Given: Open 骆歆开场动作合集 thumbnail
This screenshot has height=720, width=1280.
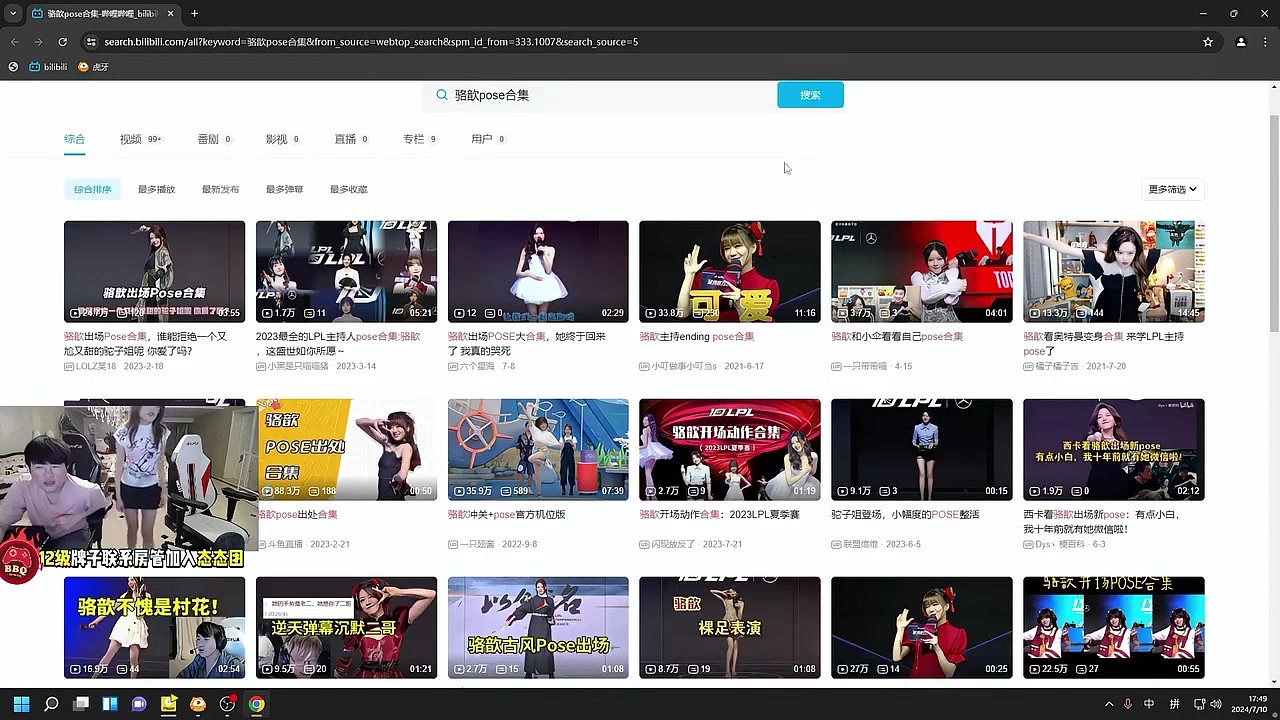Looking at the screenshot, I should click(x=730, y=449).
